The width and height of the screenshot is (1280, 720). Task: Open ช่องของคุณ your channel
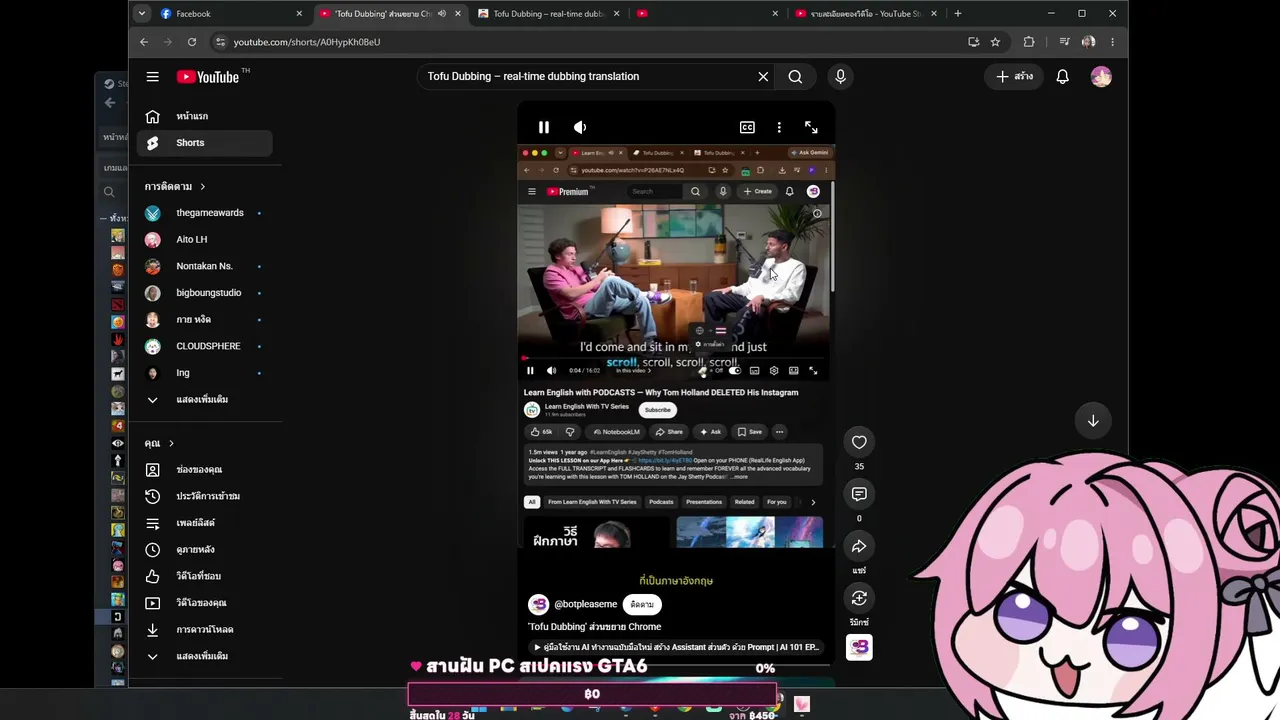coord(205,469)
